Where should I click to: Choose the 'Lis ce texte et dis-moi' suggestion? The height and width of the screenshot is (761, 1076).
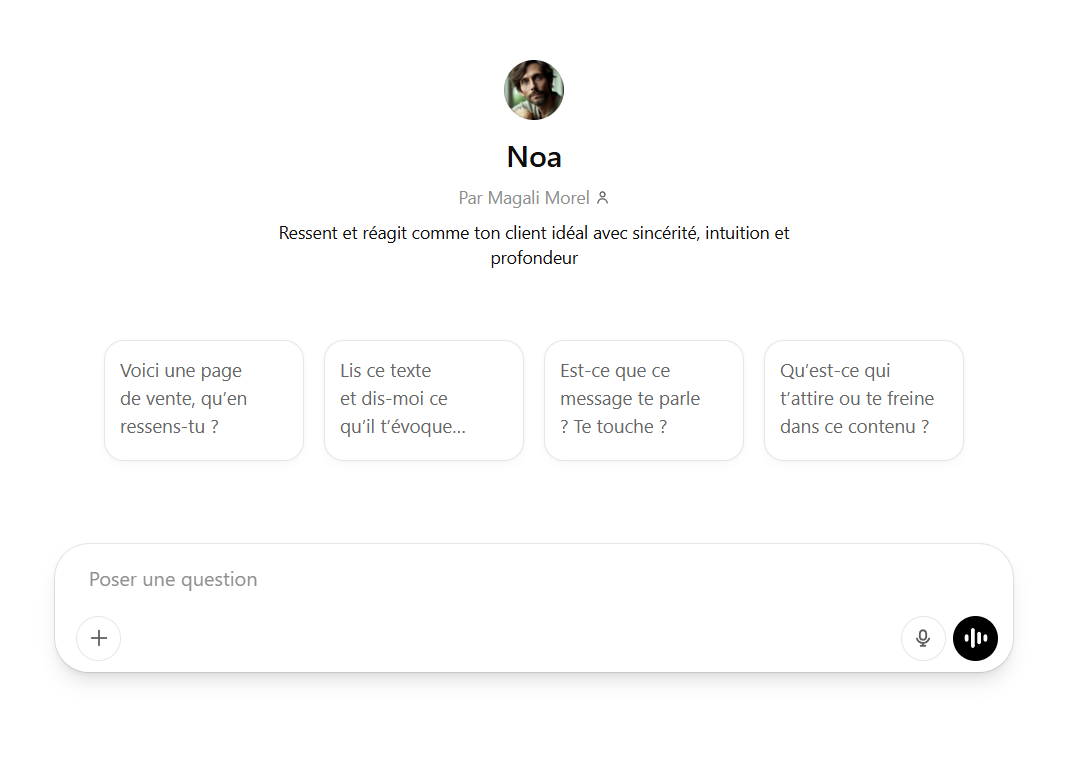[x=424, y=400]
